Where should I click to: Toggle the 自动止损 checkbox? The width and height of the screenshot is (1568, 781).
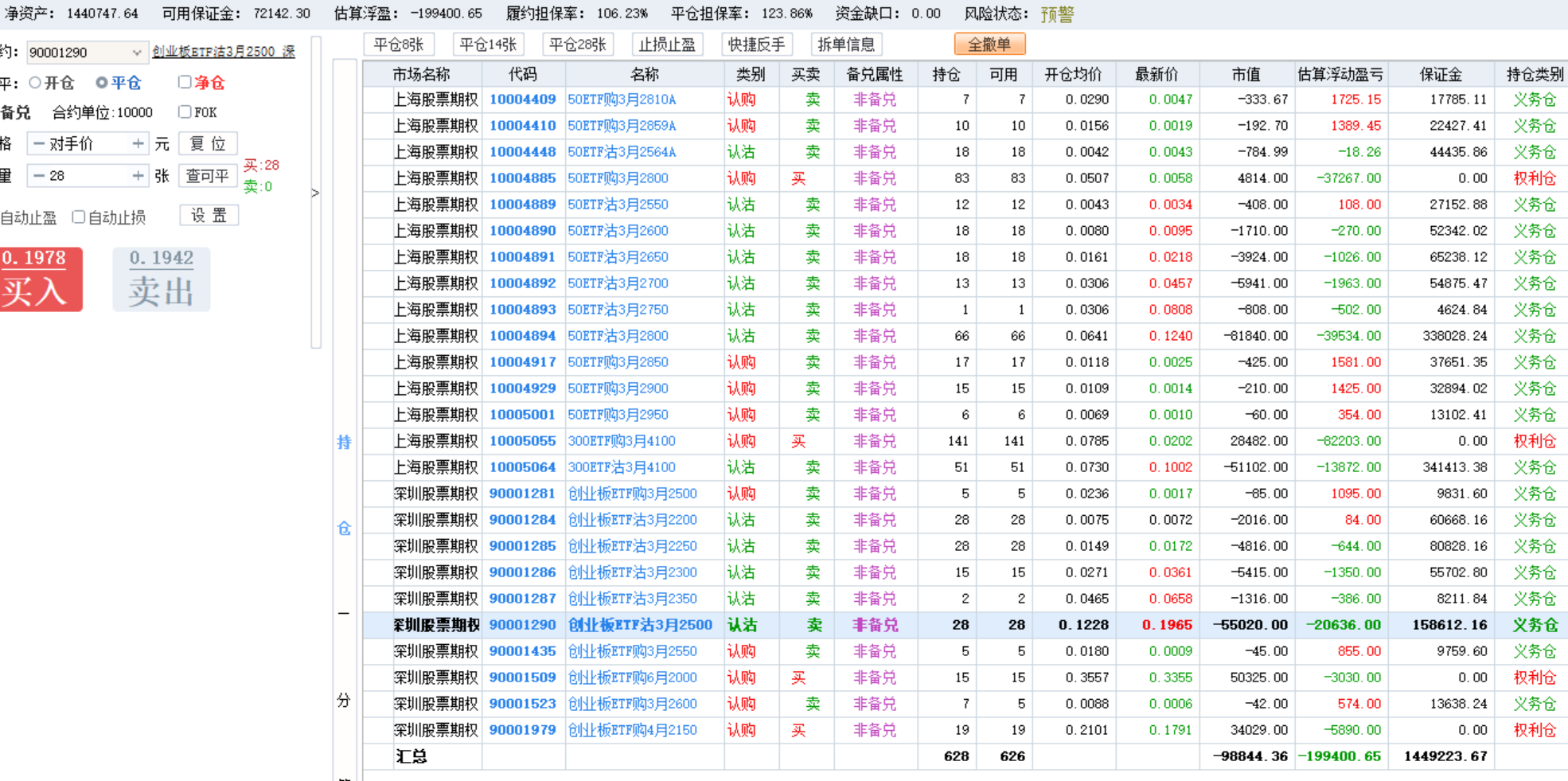point(78,217)
